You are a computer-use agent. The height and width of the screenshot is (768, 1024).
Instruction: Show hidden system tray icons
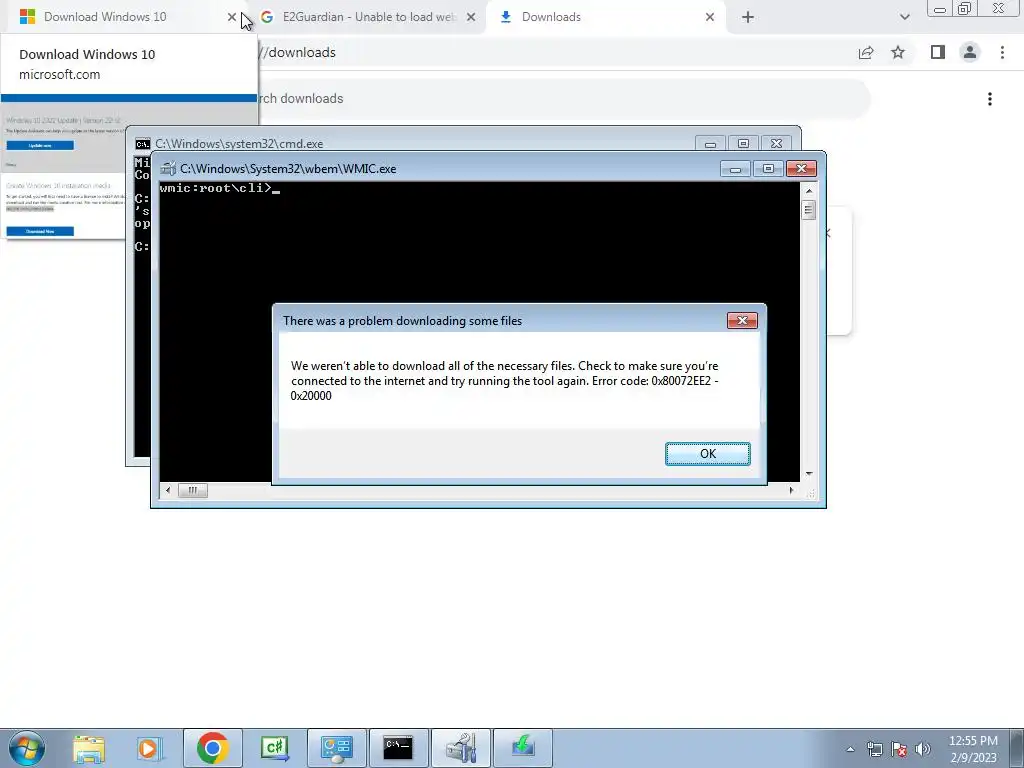coord(850,749)
